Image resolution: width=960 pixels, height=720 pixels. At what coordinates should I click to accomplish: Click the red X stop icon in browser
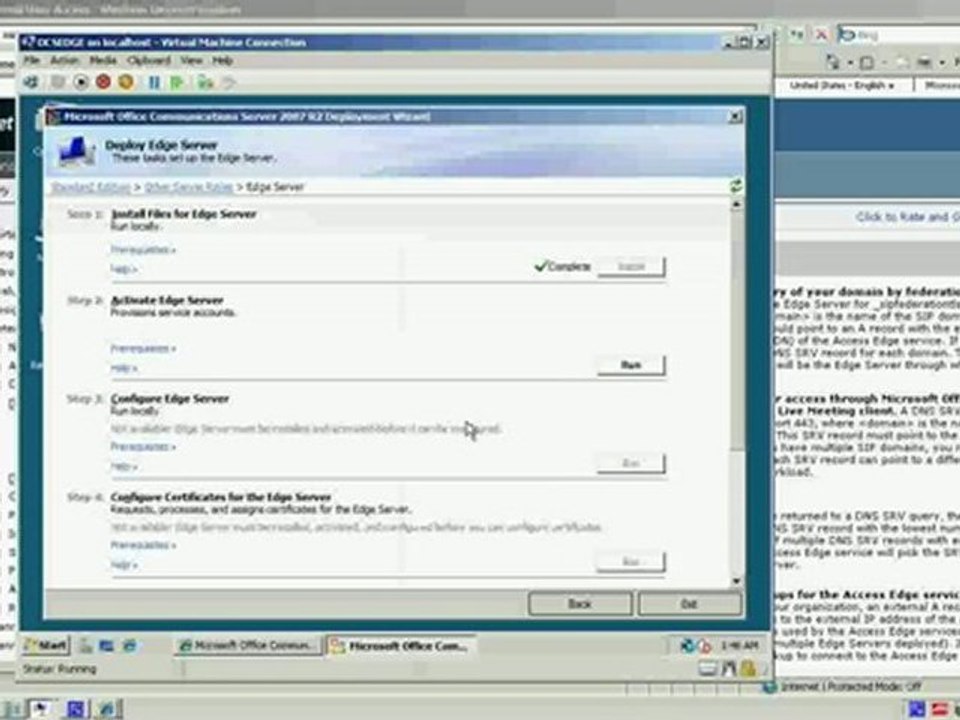pyautogui.click(x=821, y=34)
